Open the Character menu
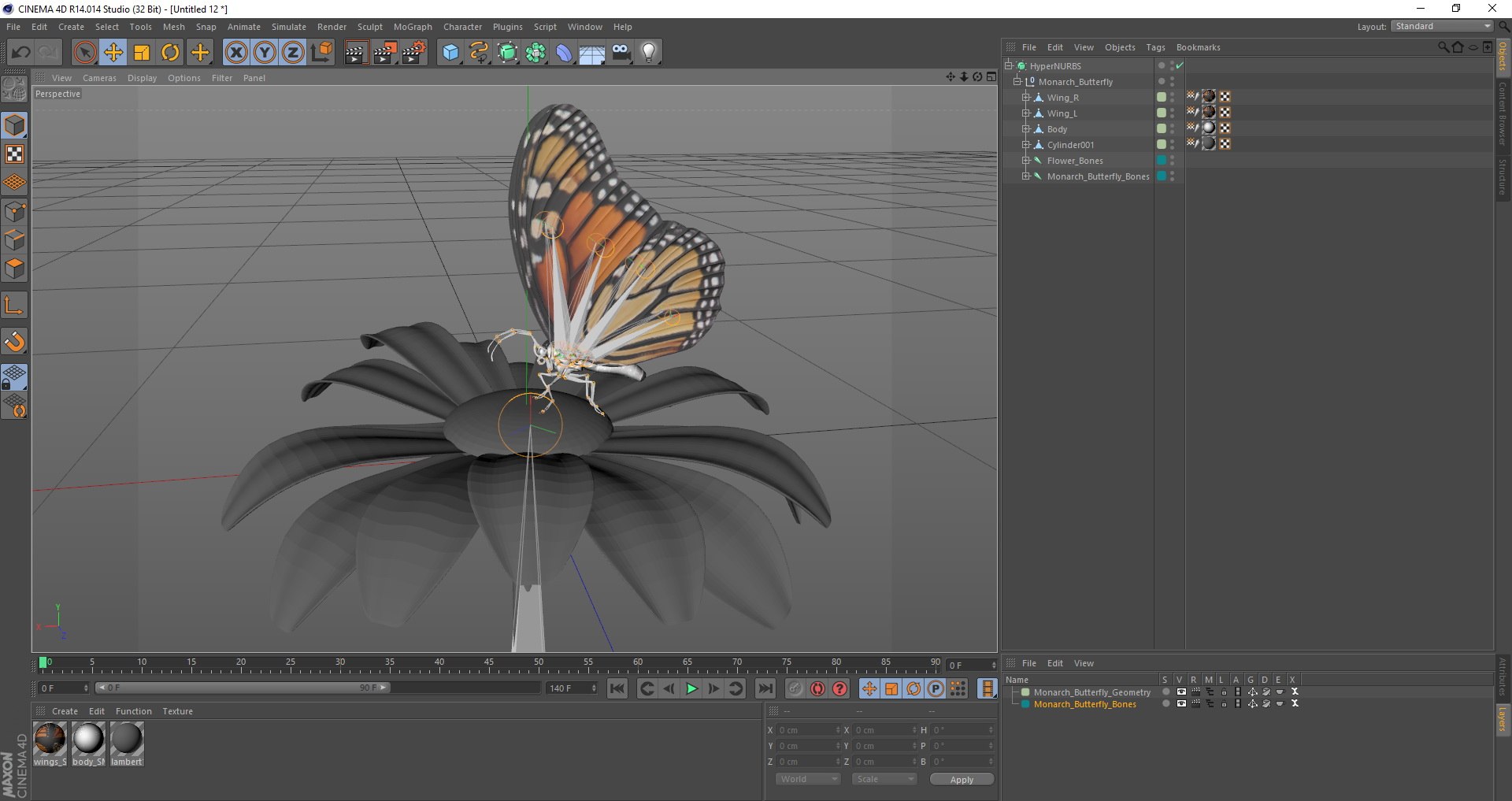This screenshot has width=1512, height=801. click(462, 27)
